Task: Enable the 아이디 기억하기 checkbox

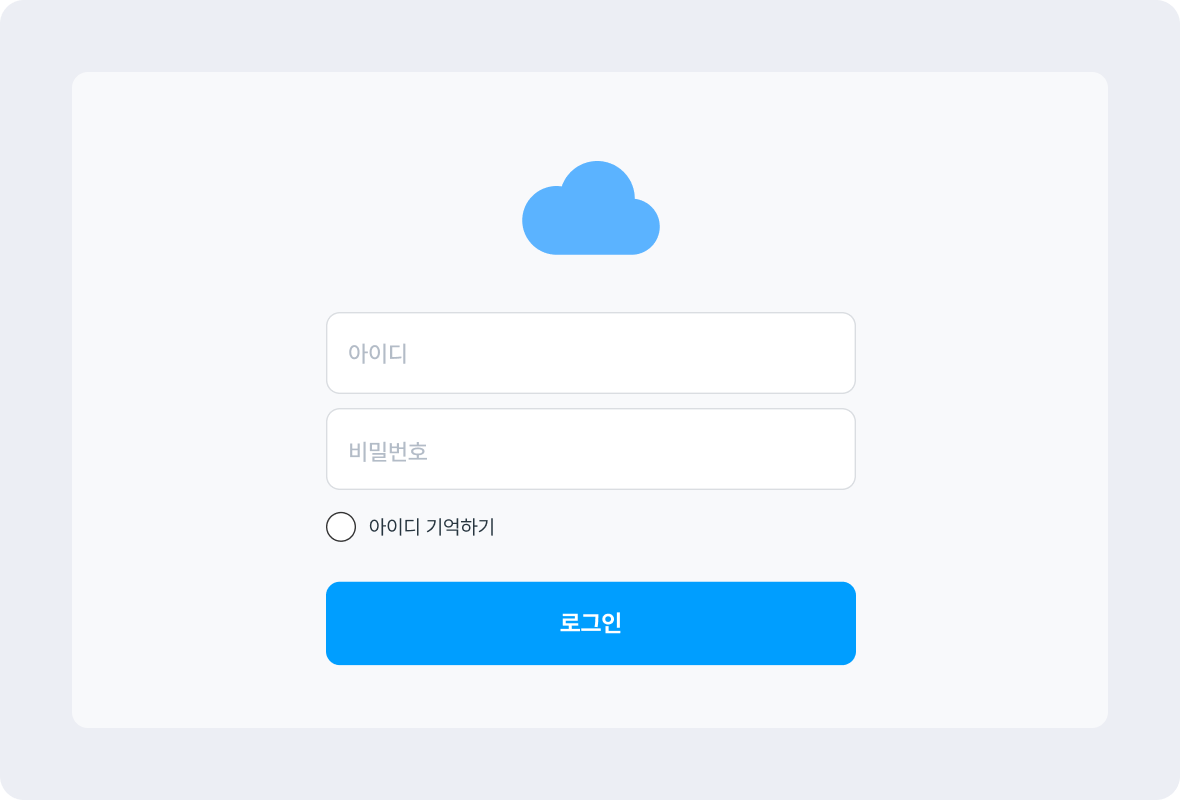Action: (x=341, y=527)
